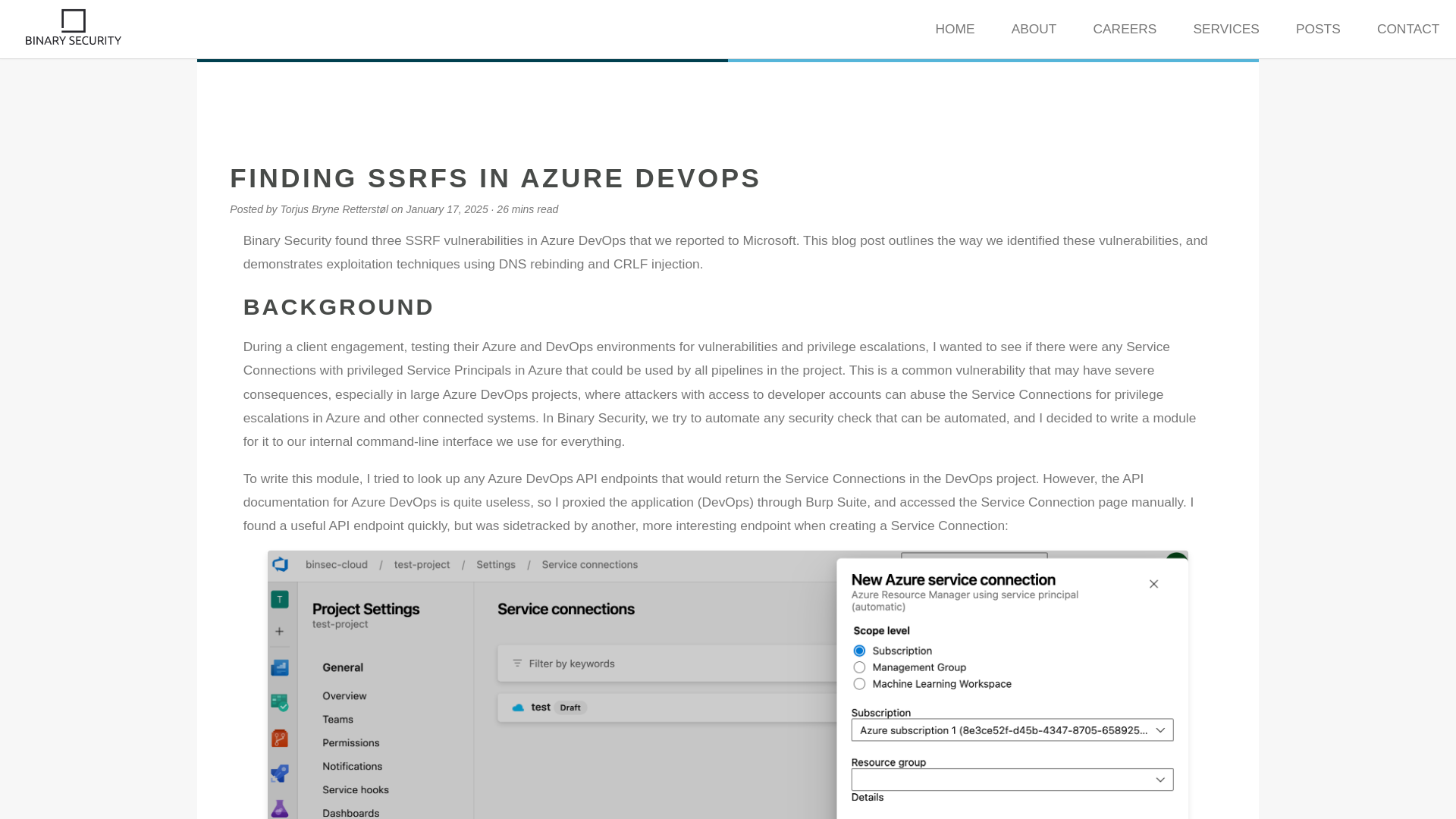
Task: Select the Management Group radio button
Action: click(859, 668)
